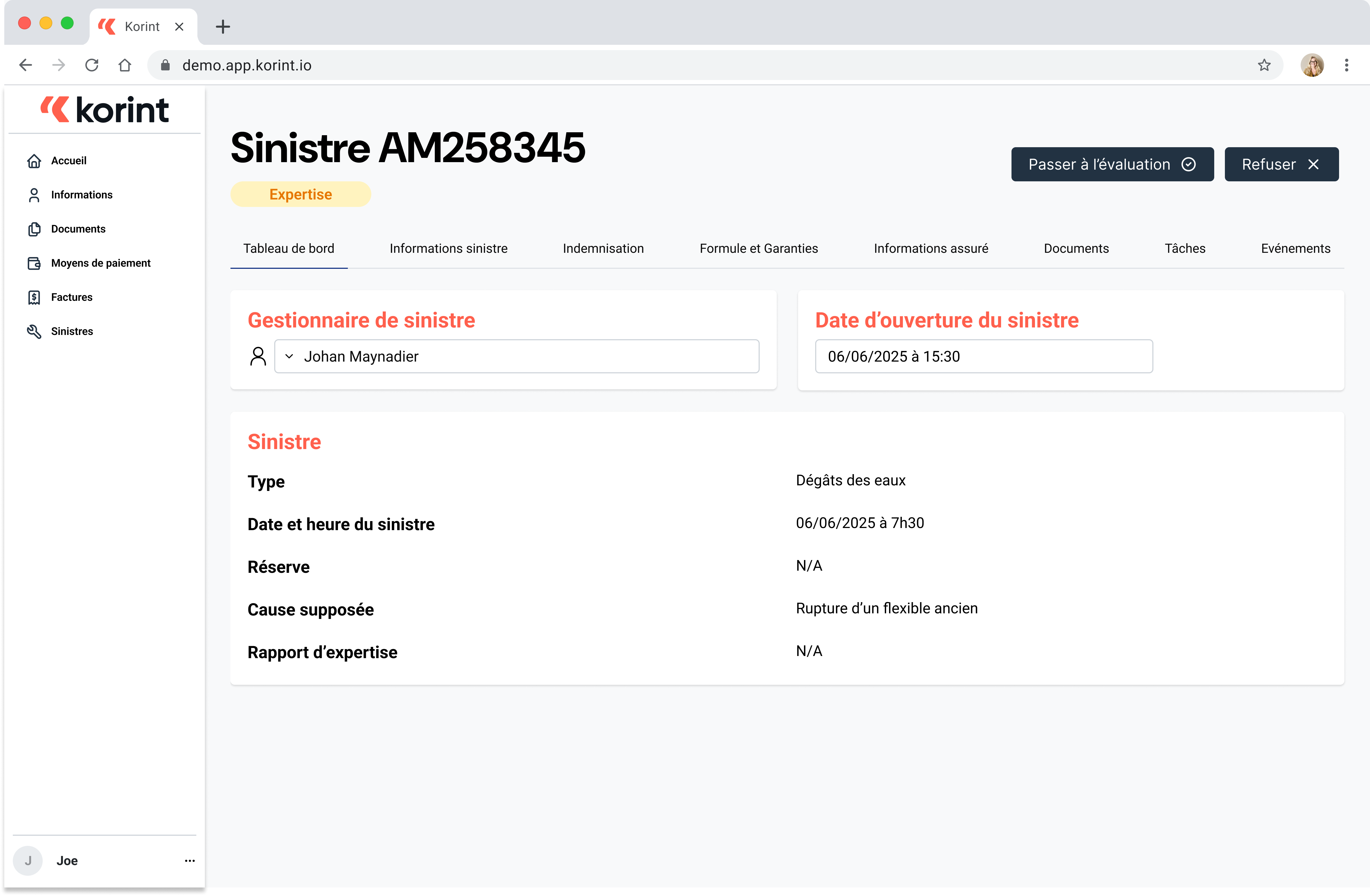The height and width of the screenshot is (896, 1370).
Task: Click the address bar URL
Action: [x=247, y=66]
